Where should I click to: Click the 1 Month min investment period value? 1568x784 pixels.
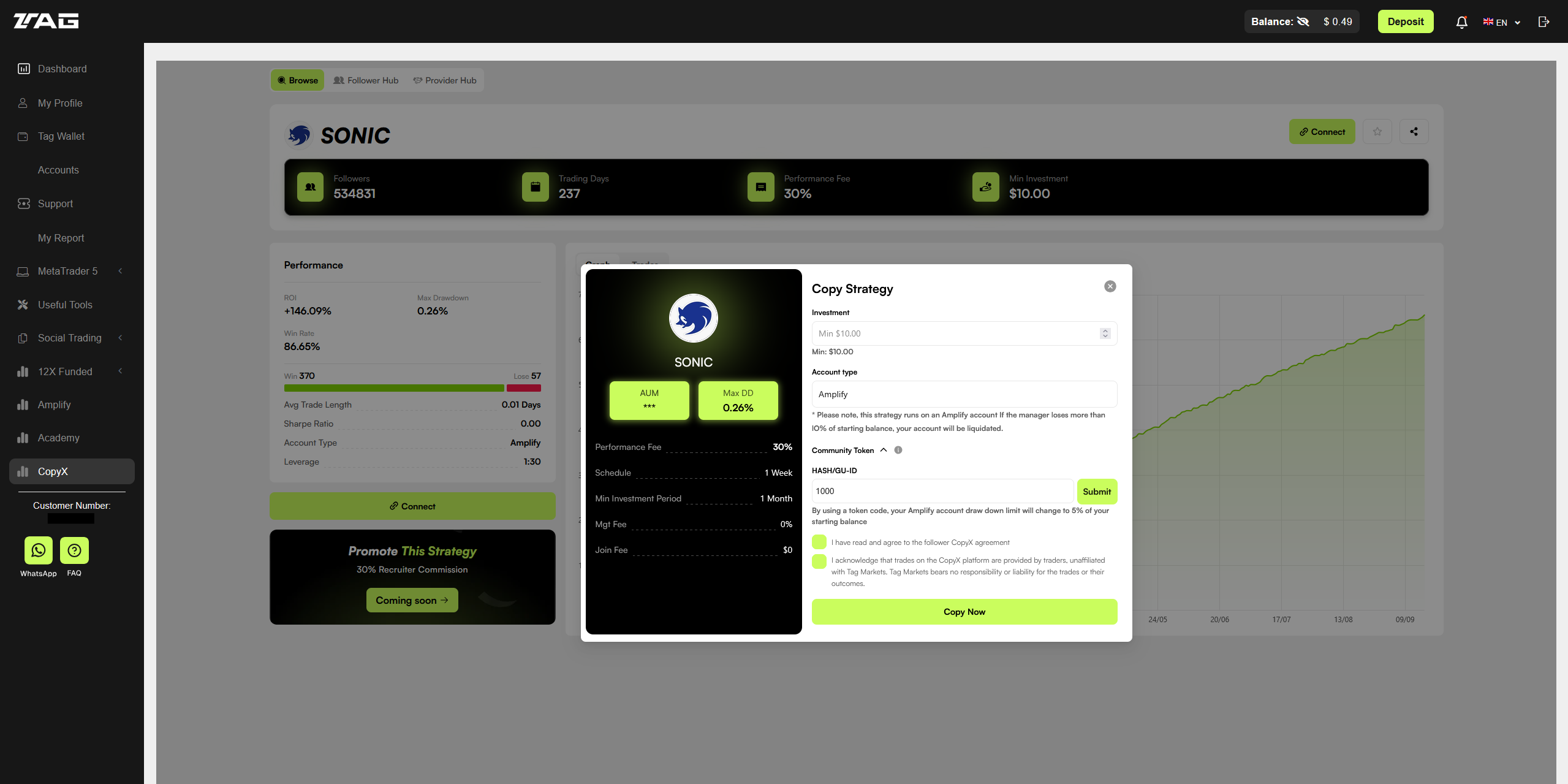point(775,498)
